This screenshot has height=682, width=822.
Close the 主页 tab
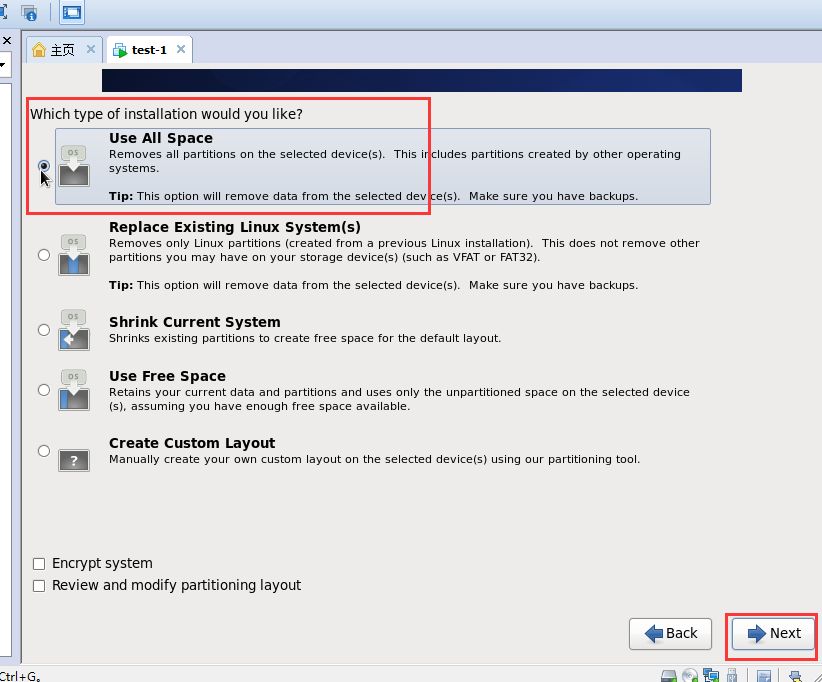coord(91,49)
